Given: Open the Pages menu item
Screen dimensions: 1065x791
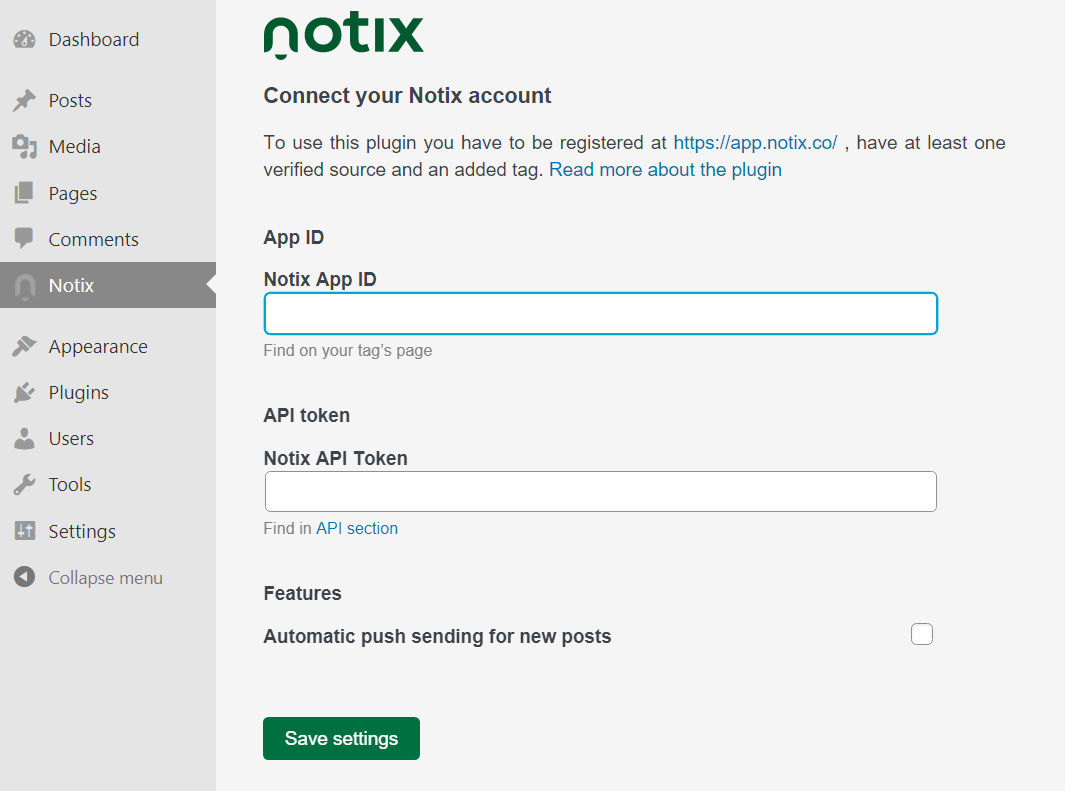Looking at the screenshot, I should coord(73,194).
